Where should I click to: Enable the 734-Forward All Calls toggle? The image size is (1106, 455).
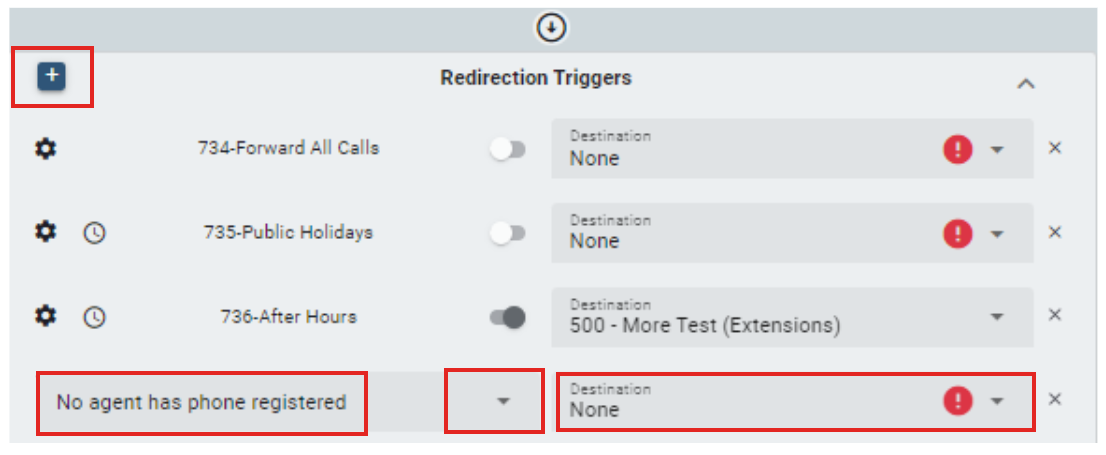click(508, 149)
